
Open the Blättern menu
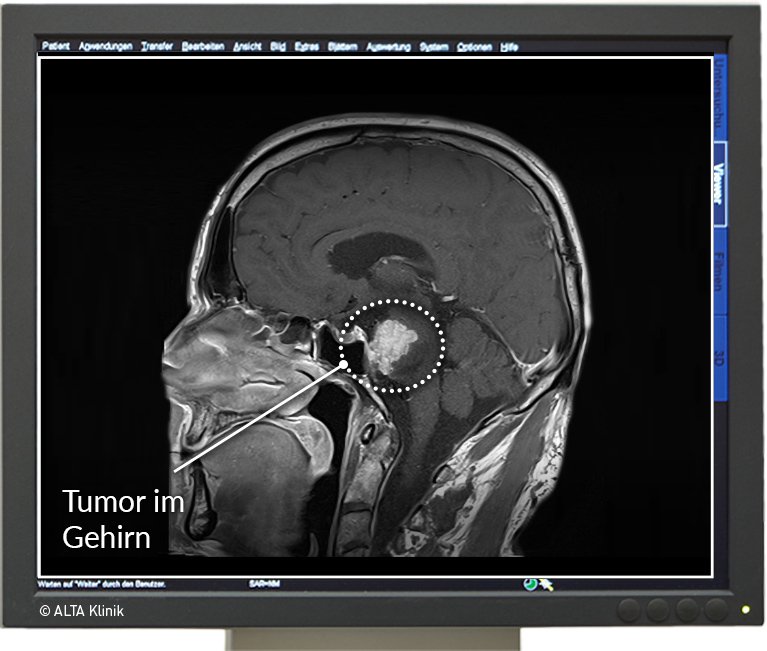pos(342,47)
